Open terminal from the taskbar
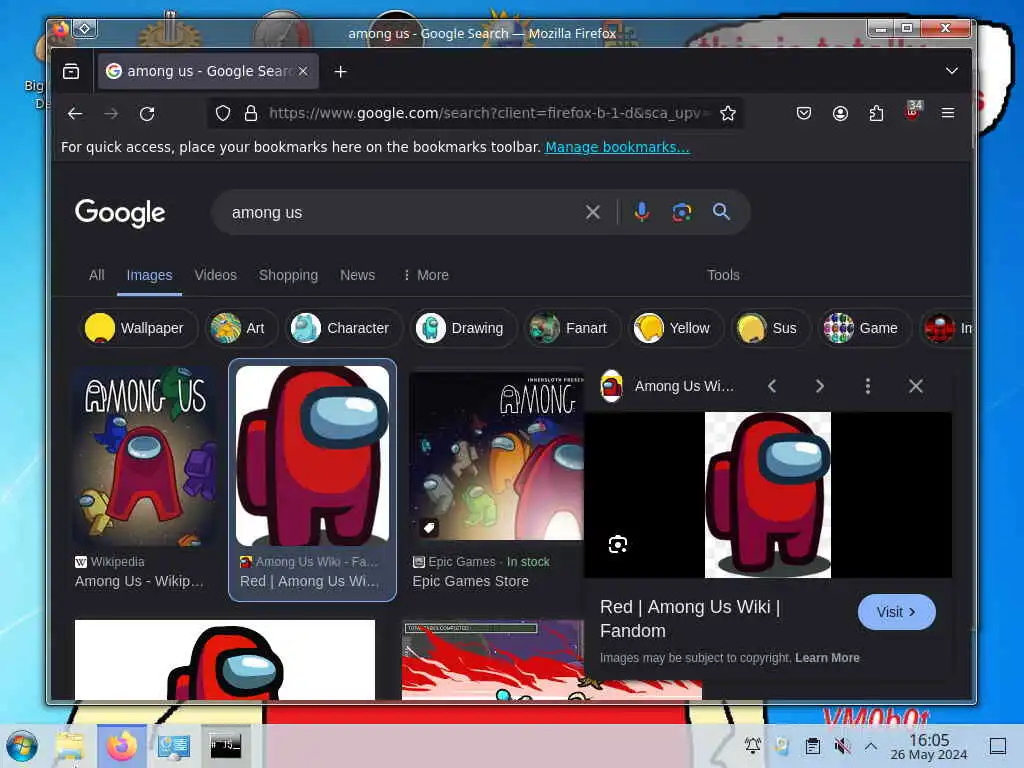 coord(225,746)
